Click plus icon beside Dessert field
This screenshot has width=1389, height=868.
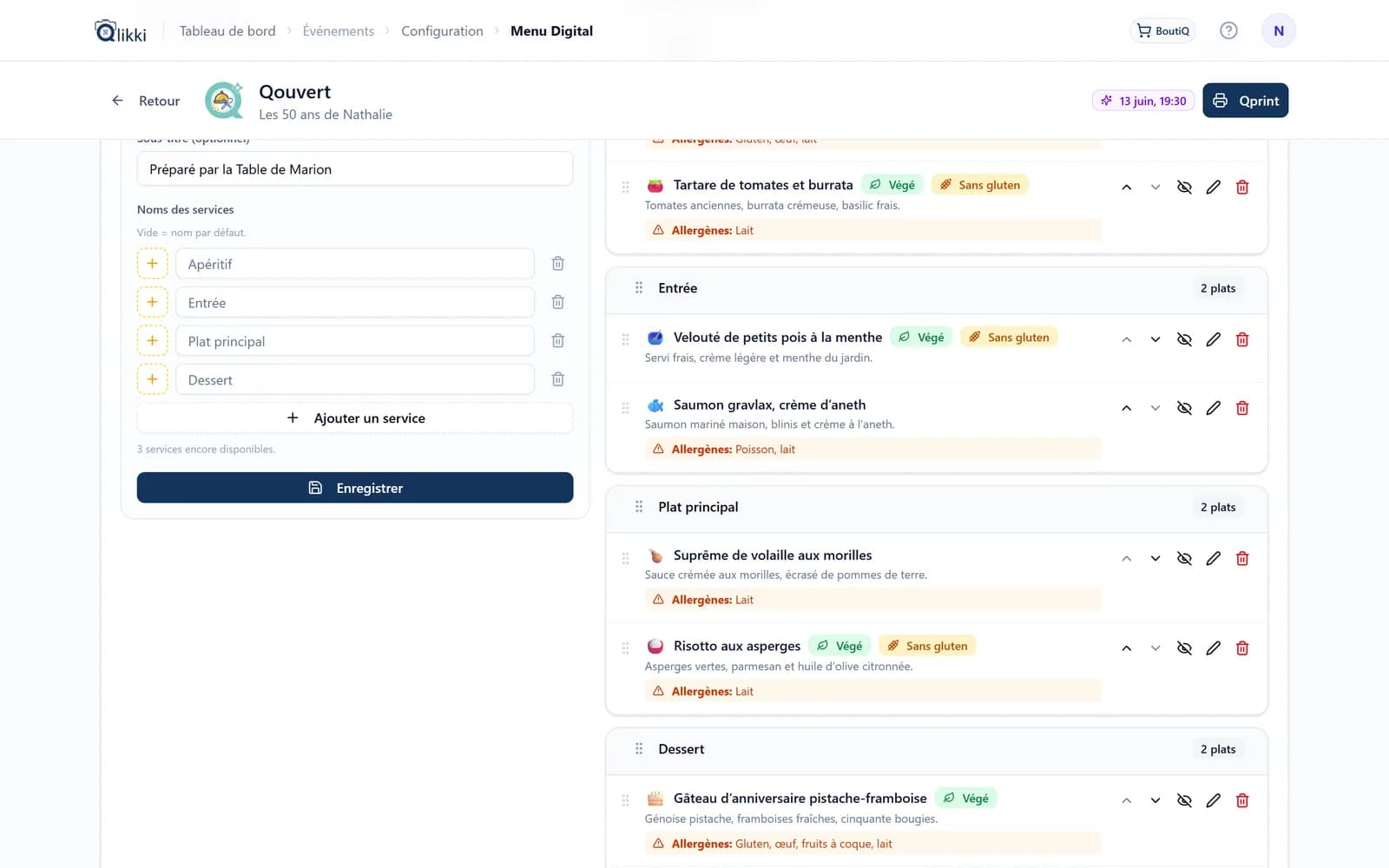click(152, 379)
